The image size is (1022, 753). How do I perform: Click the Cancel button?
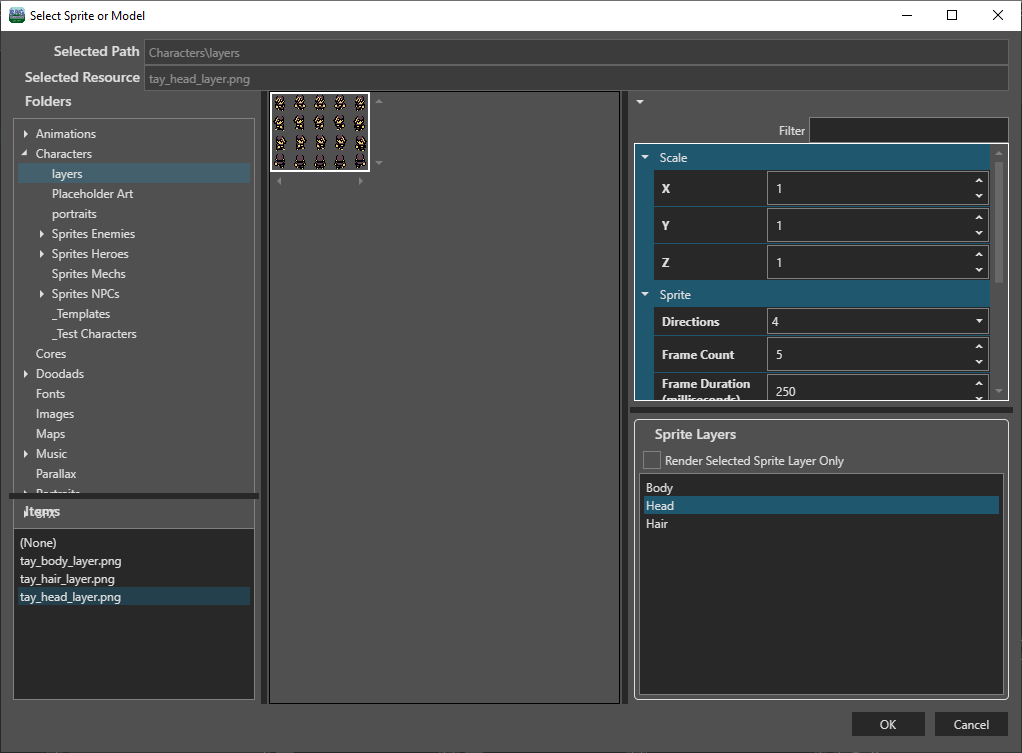tap(971, 724)
